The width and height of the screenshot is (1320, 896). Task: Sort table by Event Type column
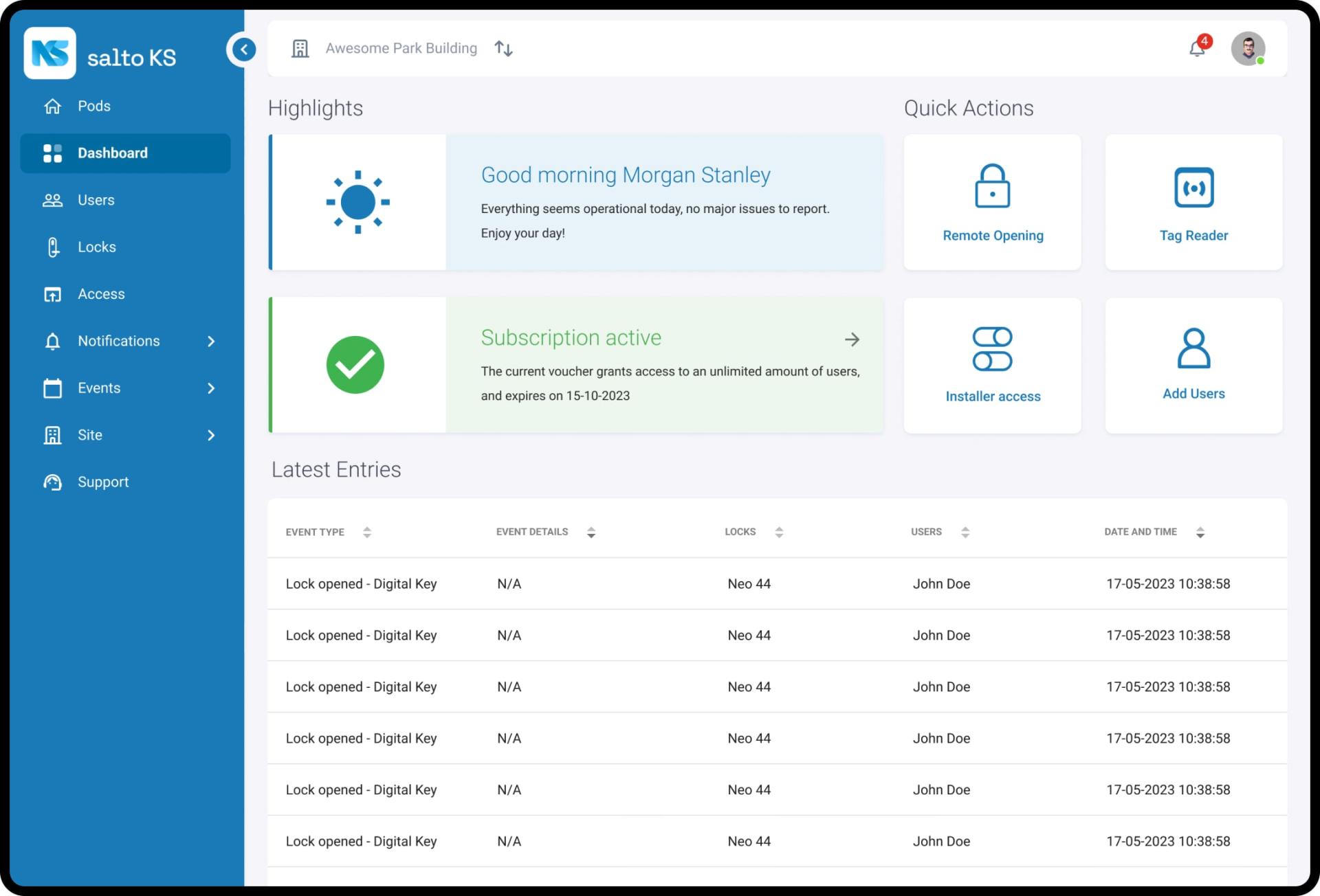tap(367, 533)
